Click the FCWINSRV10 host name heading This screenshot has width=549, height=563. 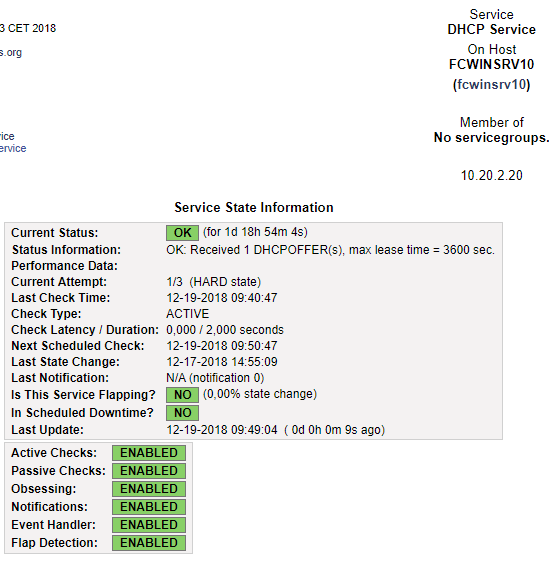pos(491,65)
